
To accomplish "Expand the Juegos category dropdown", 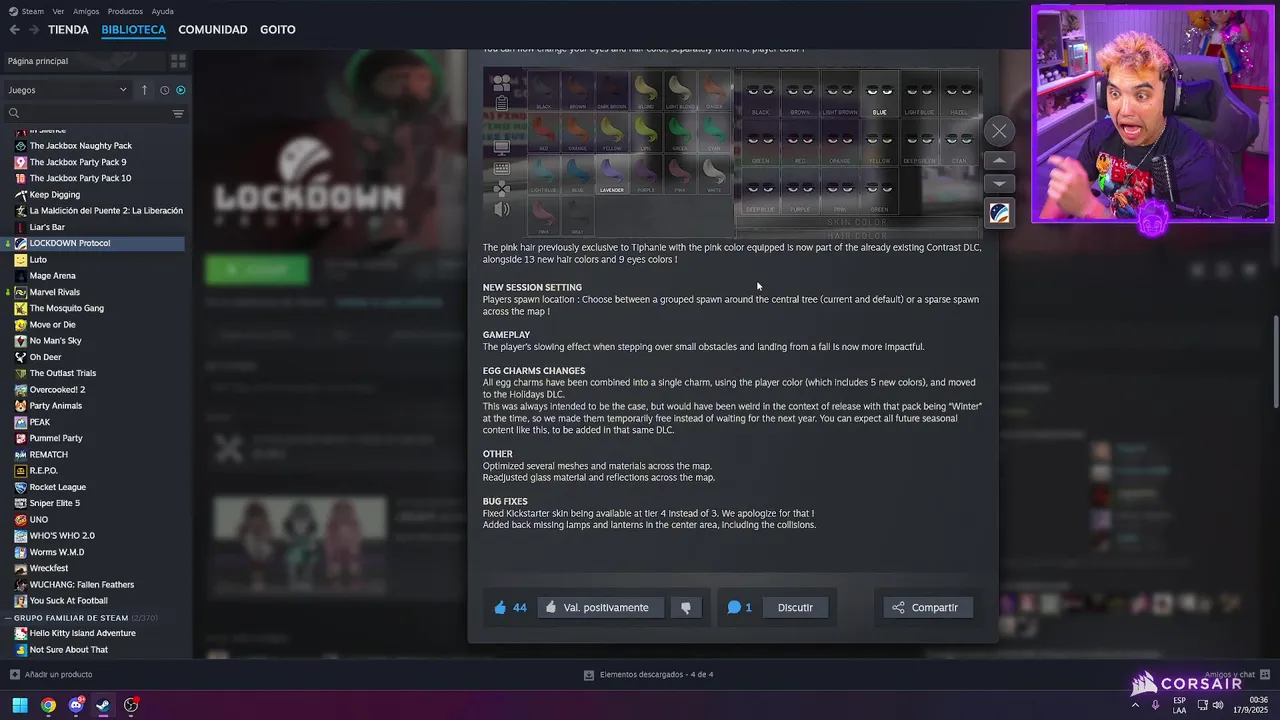I will tap(67, 90).
